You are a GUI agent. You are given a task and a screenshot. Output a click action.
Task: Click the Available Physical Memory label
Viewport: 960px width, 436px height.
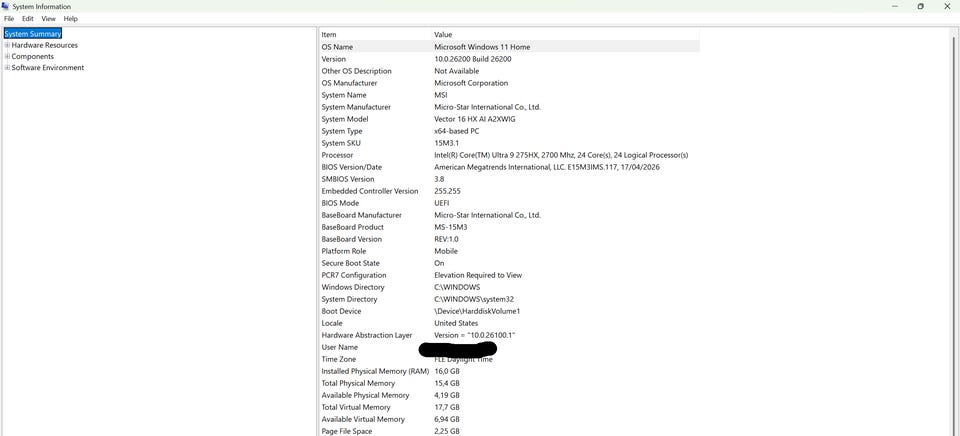click(366, 396)
